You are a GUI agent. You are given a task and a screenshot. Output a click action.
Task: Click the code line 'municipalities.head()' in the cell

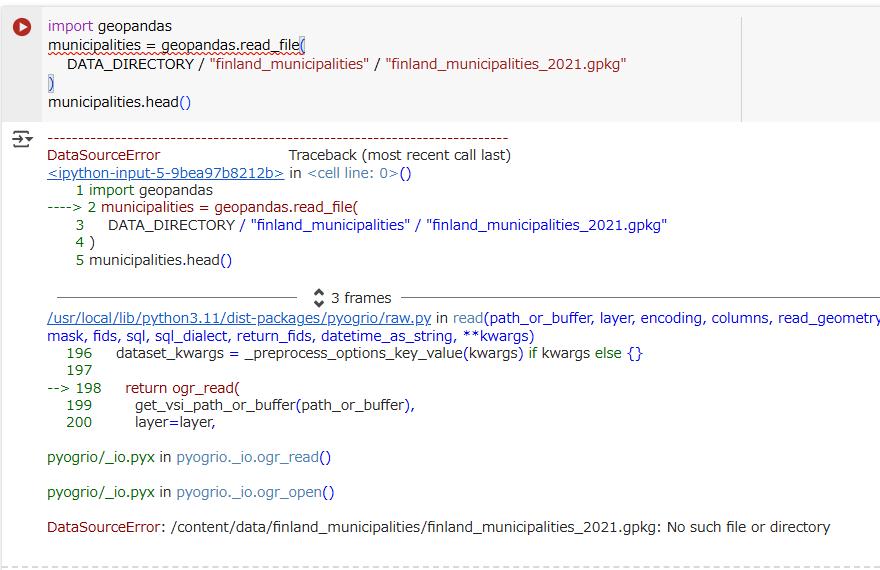[120, 102]
